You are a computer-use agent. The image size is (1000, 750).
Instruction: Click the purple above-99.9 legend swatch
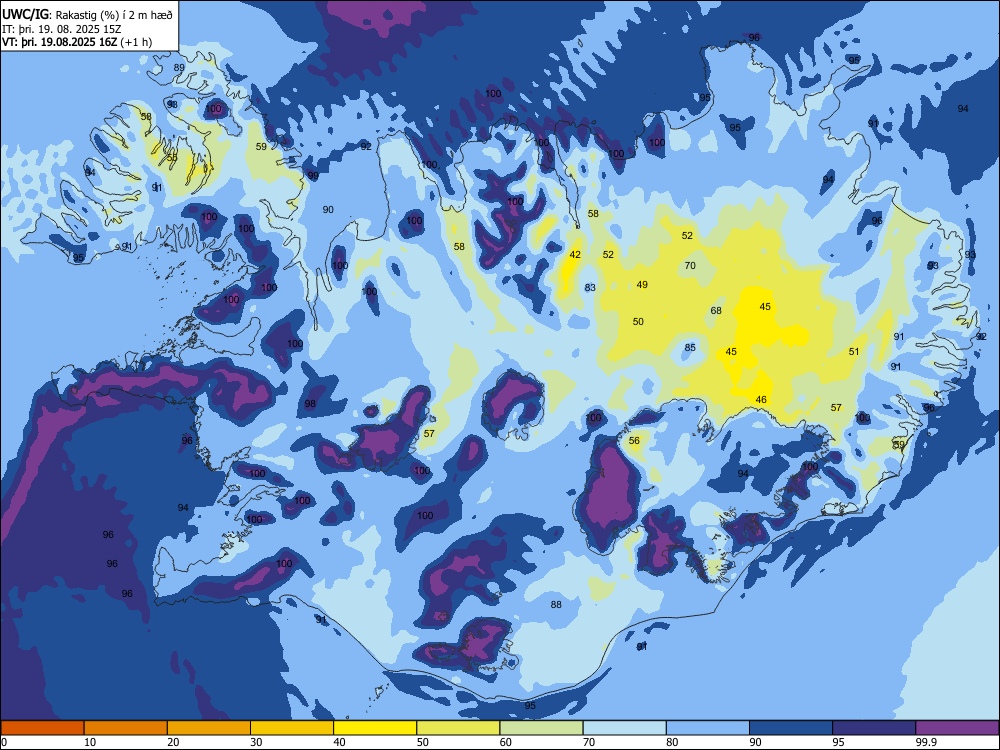pyautogui.click(x=957, y=728)
